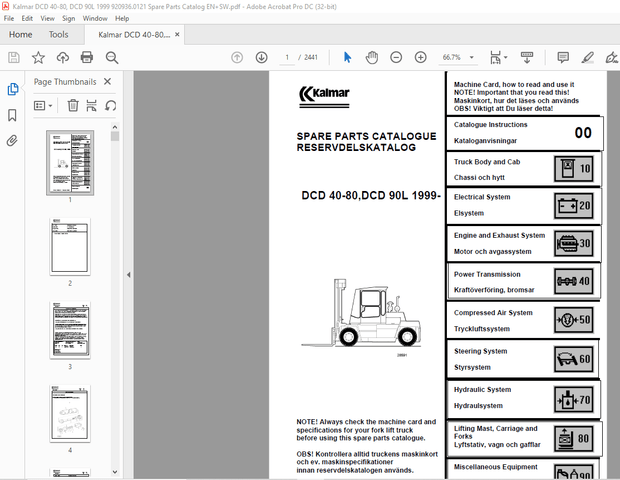Viewport: 620px width, 480px height.
Task: Zoom in with plus icon
Action: (420, 58)
